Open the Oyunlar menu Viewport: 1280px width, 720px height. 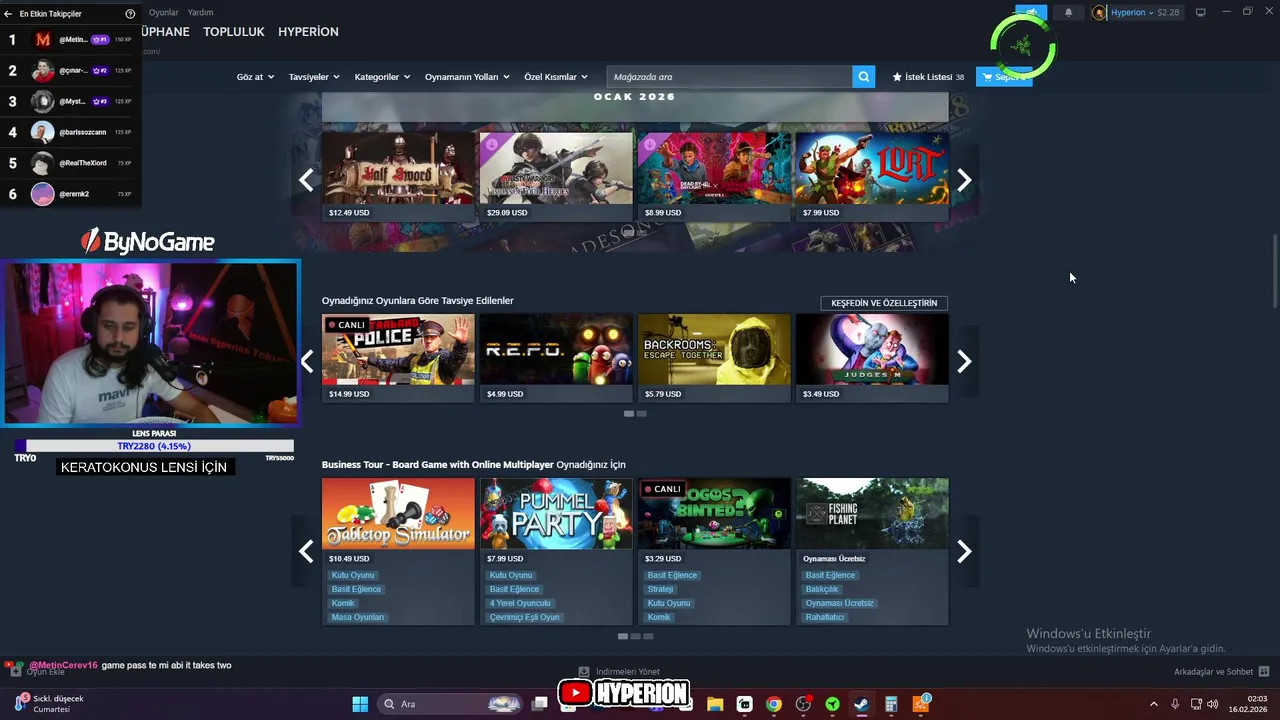coord(163,12)
